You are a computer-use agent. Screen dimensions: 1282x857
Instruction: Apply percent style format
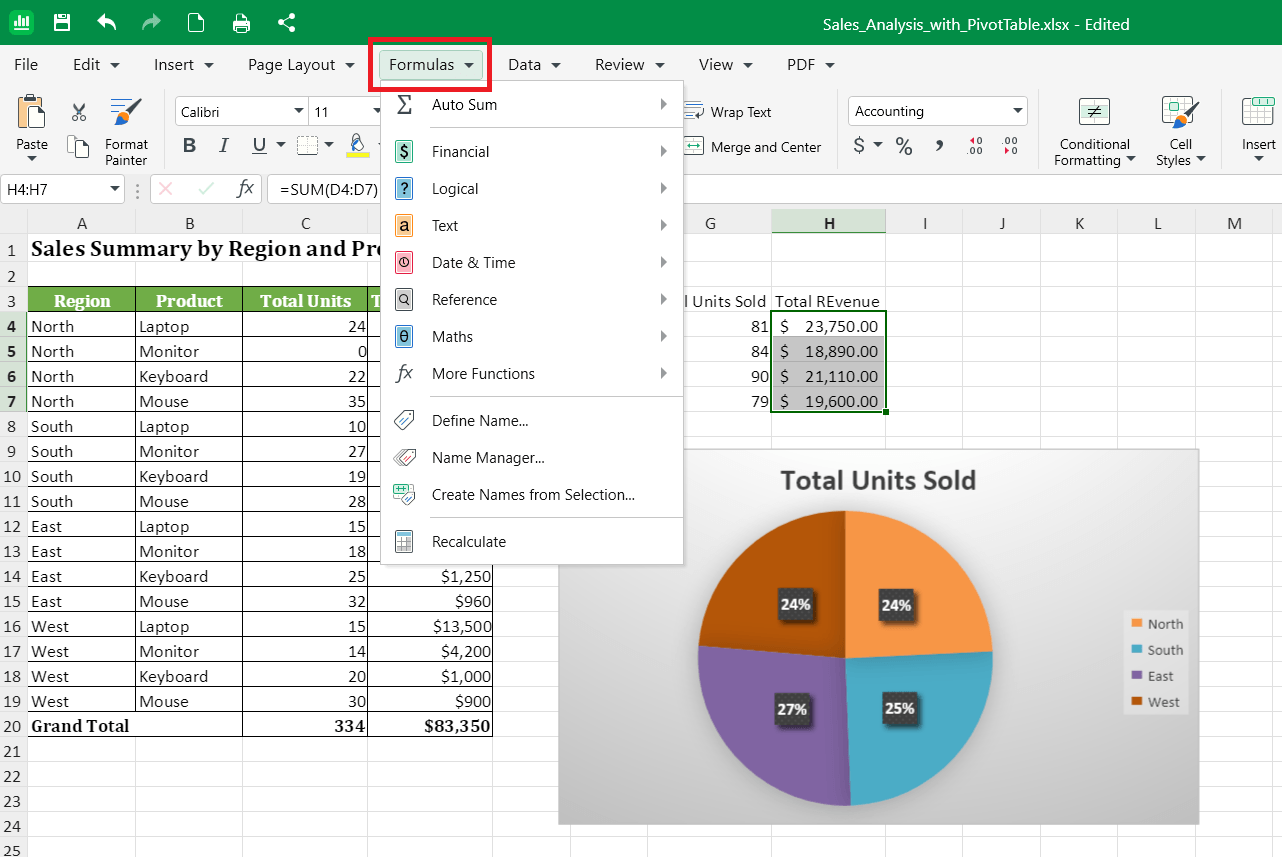[904, 147]
